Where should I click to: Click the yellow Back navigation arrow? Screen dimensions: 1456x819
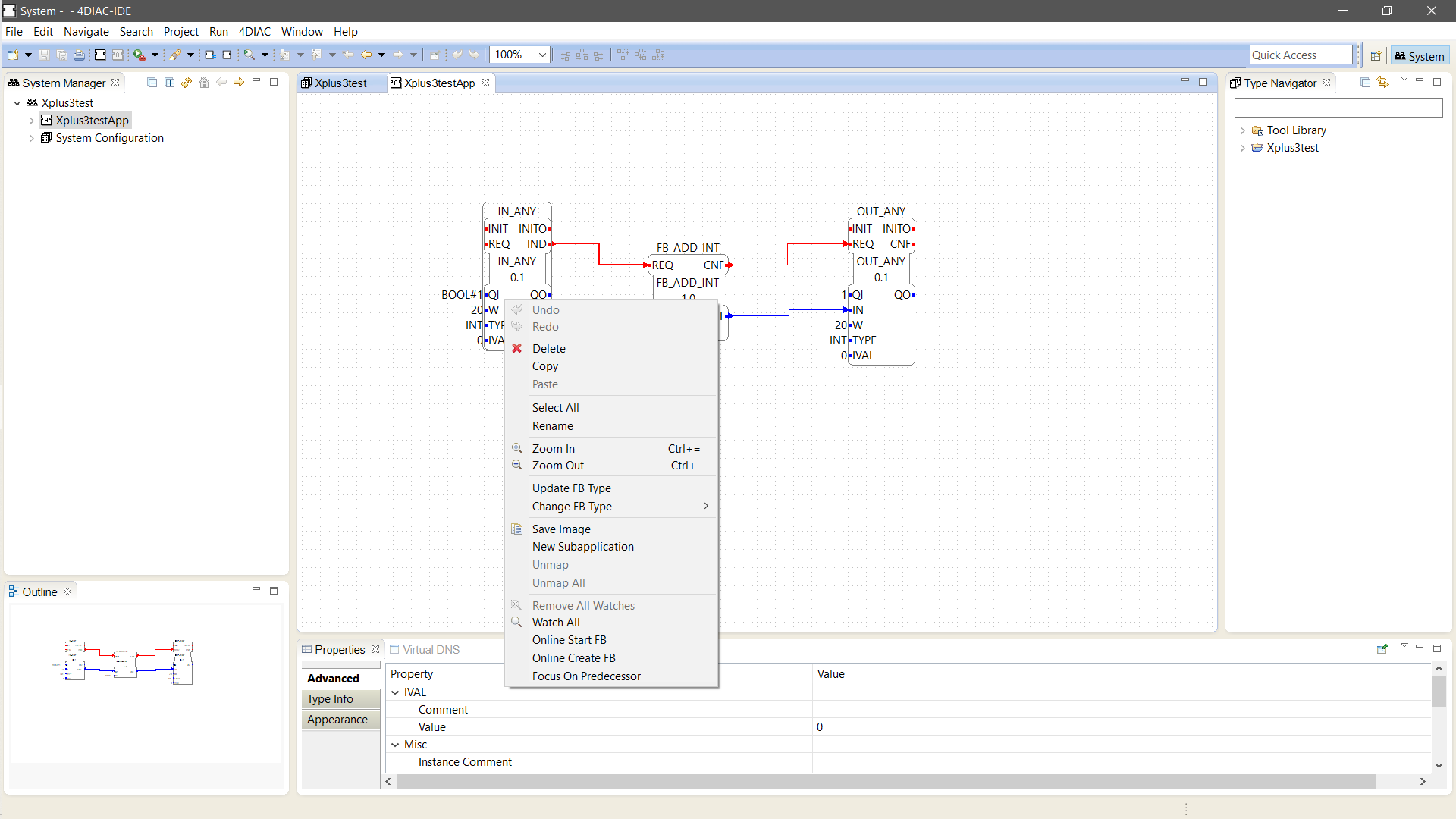366,55
